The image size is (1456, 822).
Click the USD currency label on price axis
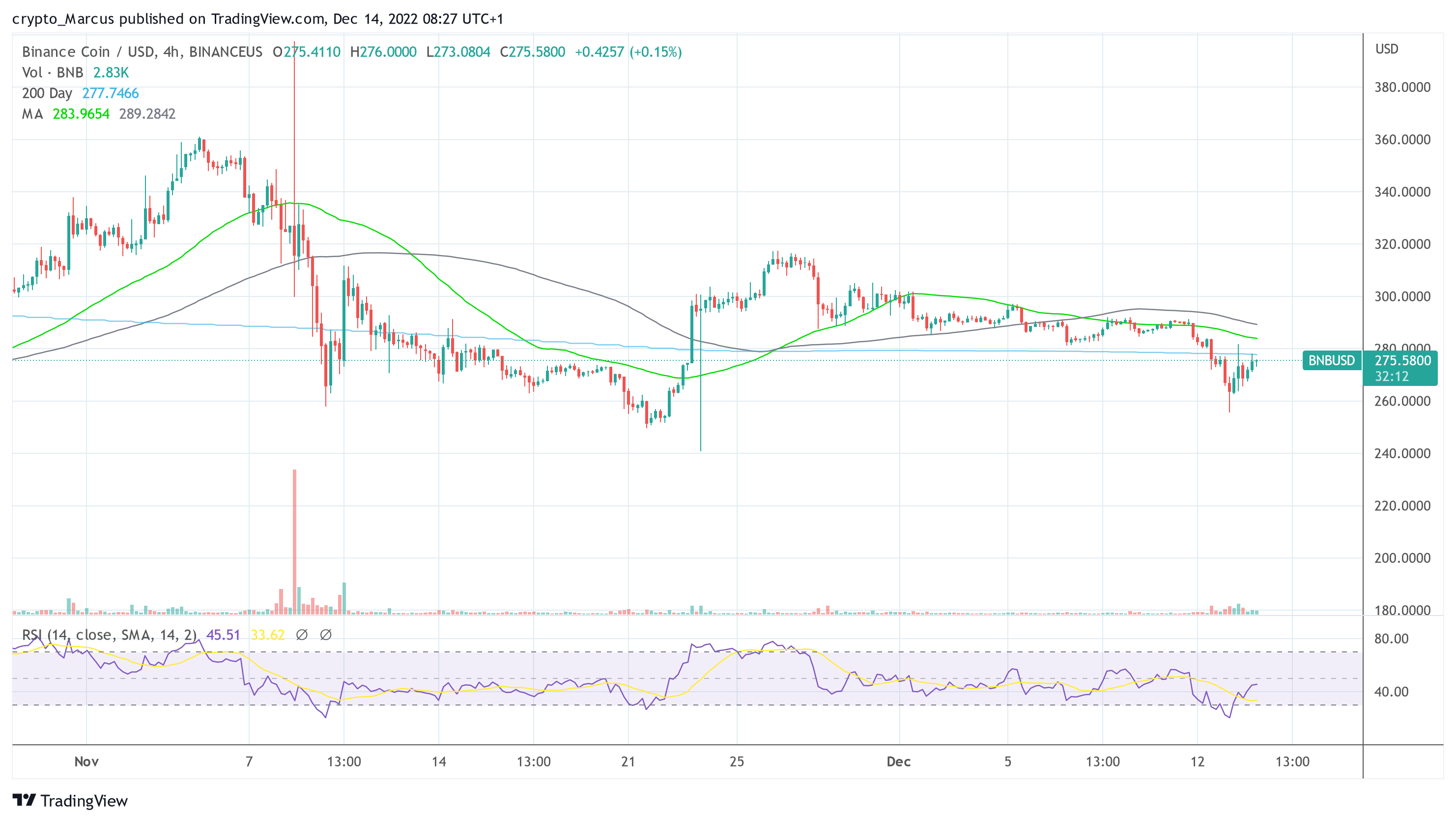pos(1387,49)
